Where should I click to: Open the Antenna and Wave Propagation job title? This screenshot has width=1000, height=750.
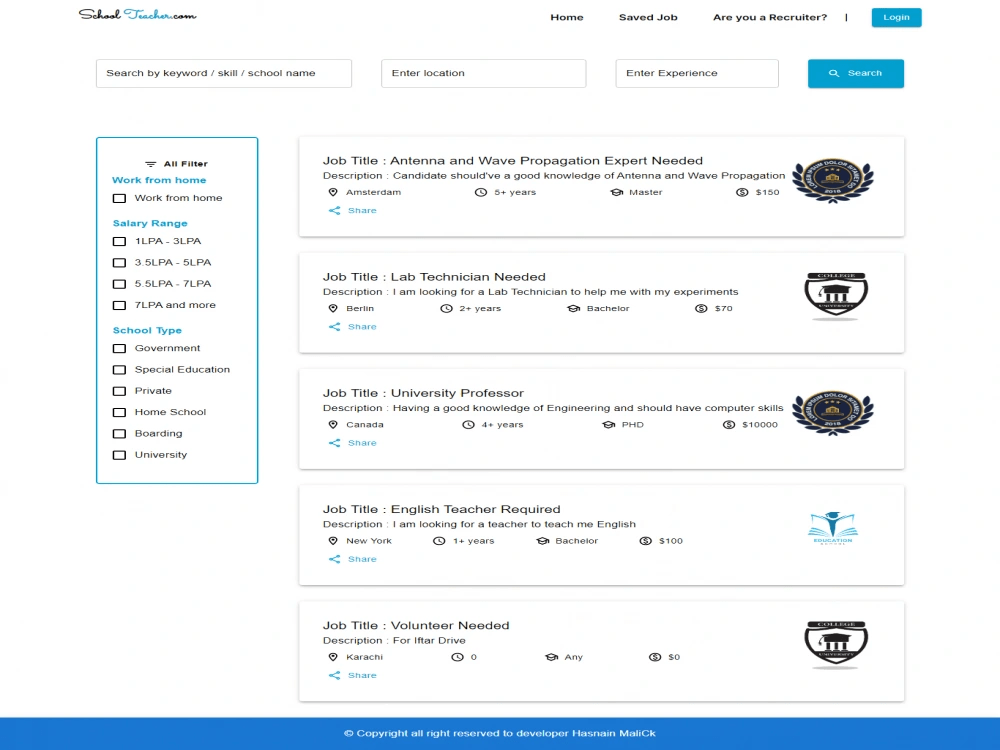pyautogui.click(x=513, y=161)
